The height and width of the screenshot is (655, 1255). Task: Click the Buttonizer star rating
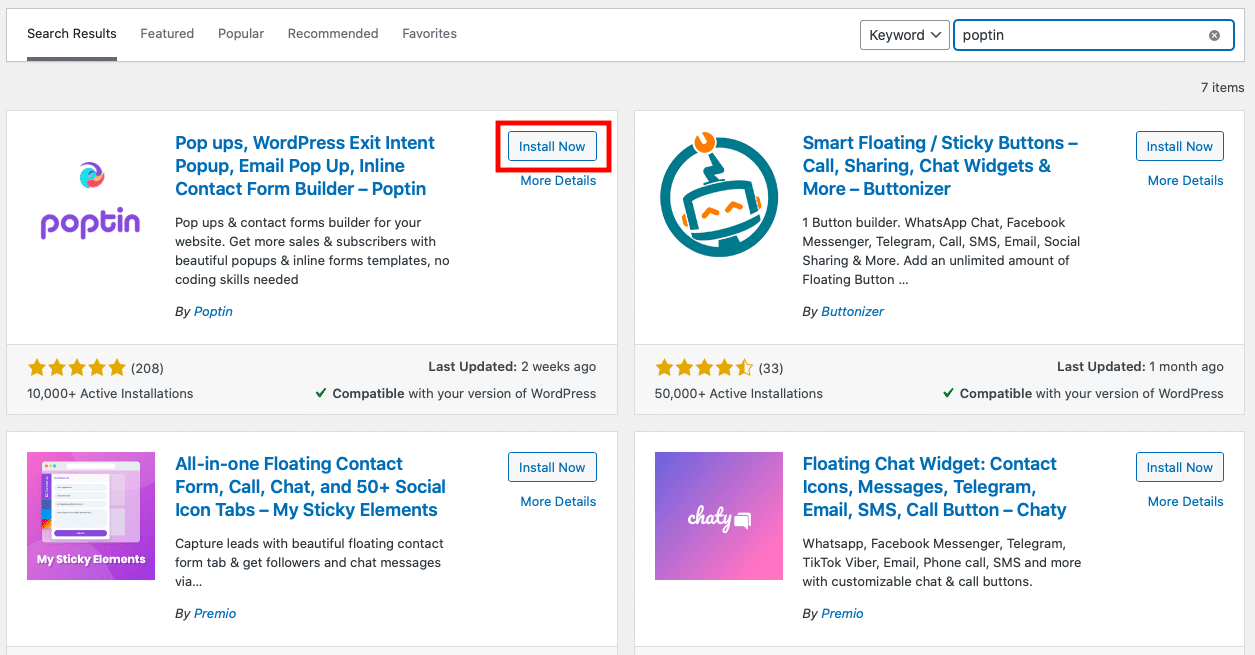(x=704, y=367)
